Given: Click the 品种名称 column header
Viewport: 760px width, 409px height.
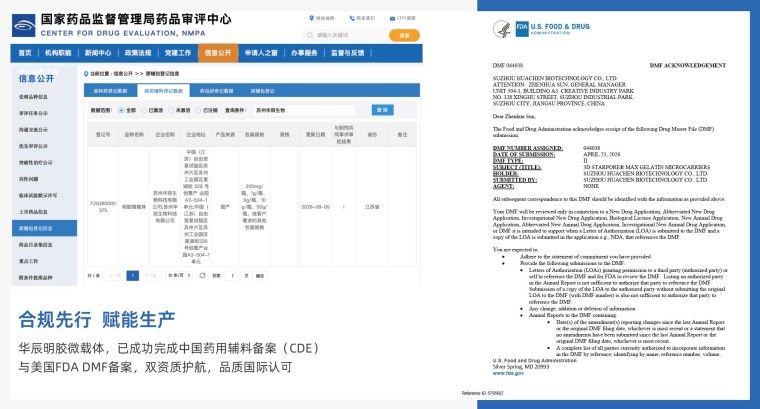Looking at the screenshot, I should point(134,135).
